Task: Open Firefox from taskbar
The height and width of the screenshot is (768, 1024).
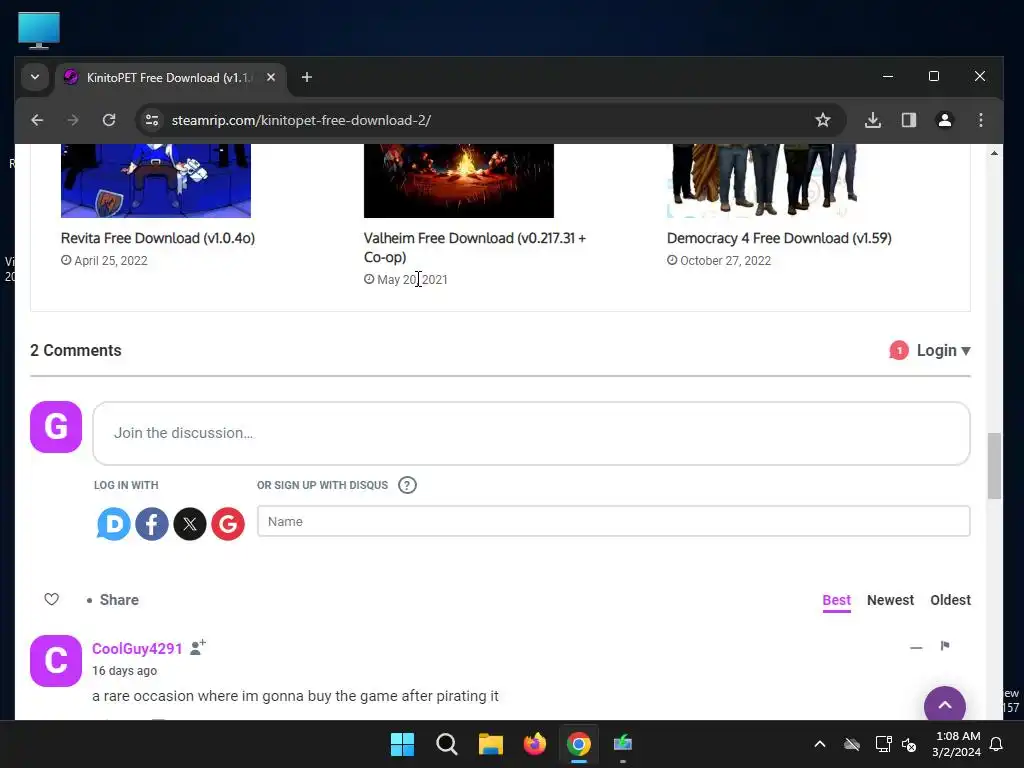Action: point(535,744)
